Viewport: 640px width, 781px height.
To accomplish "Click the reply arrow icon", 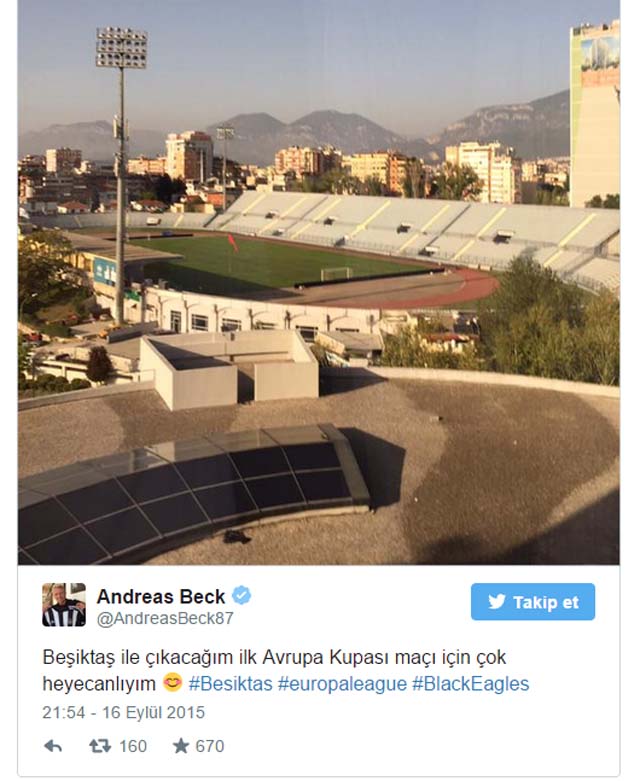I will tap(53, 746).
